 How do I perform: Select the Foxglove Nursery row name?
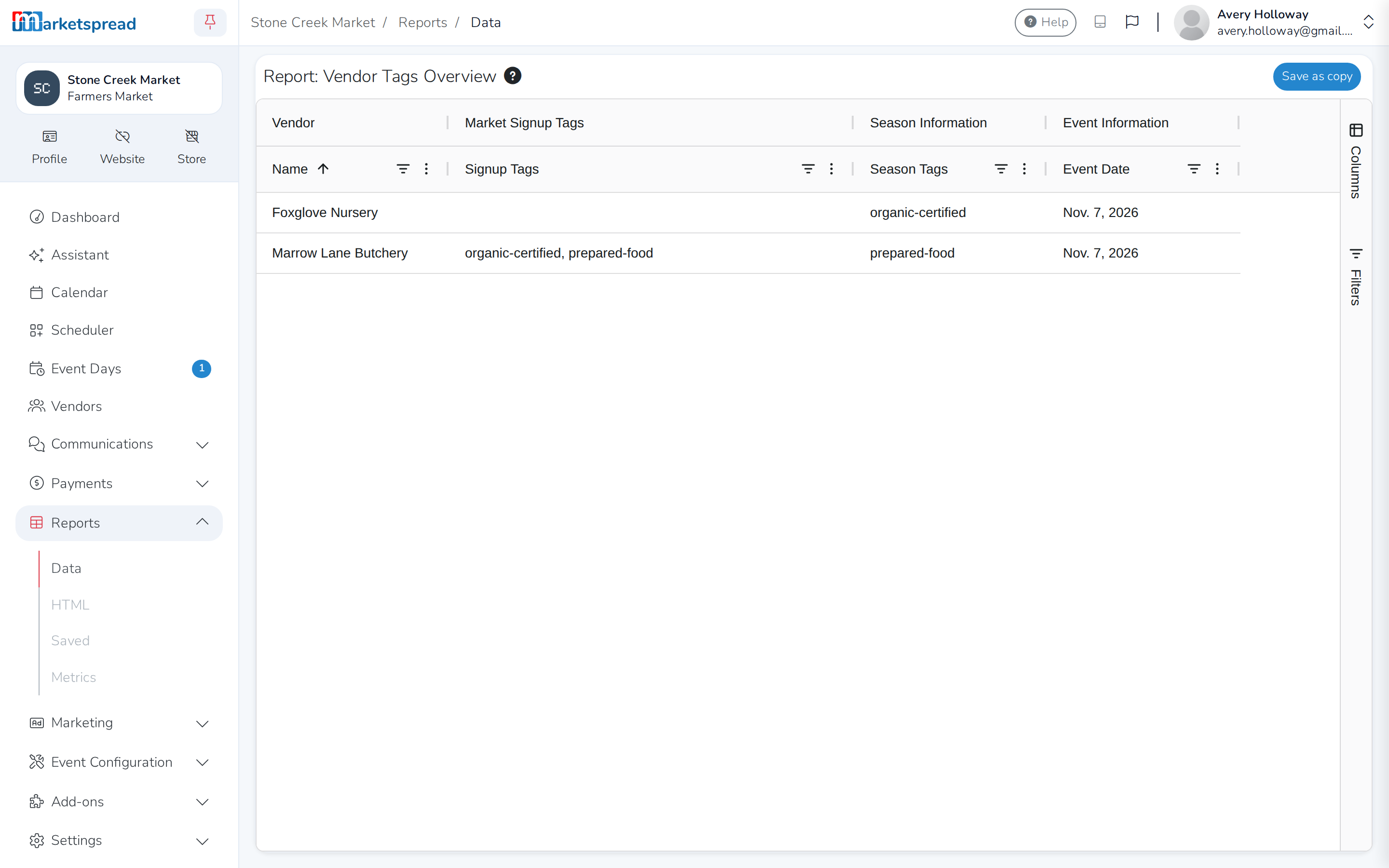click(x=325, y=213)
